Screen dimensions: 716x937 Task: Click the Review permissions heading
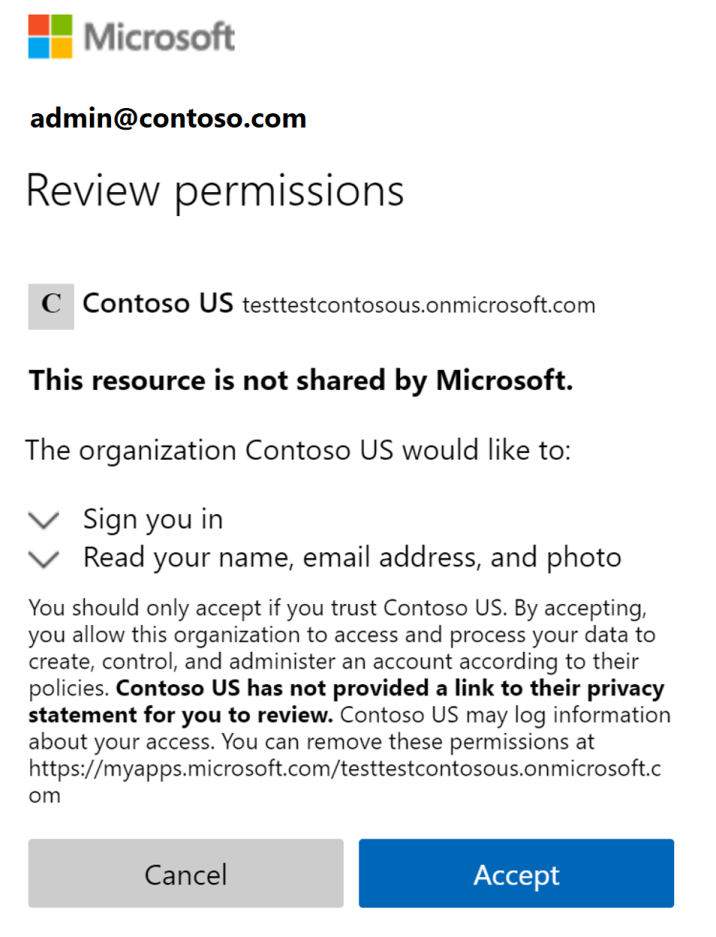pos(215,190)
